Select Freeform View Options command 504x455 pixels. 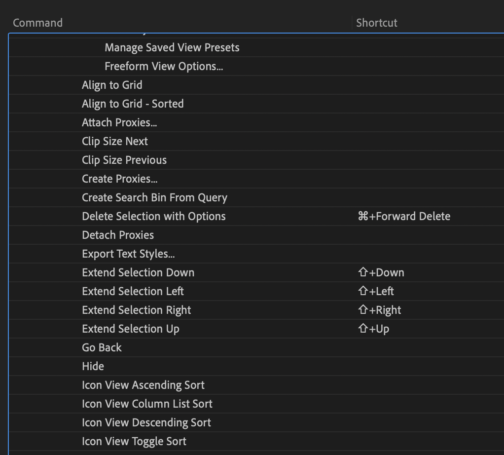pyautogui.click(x=164, y=66)
